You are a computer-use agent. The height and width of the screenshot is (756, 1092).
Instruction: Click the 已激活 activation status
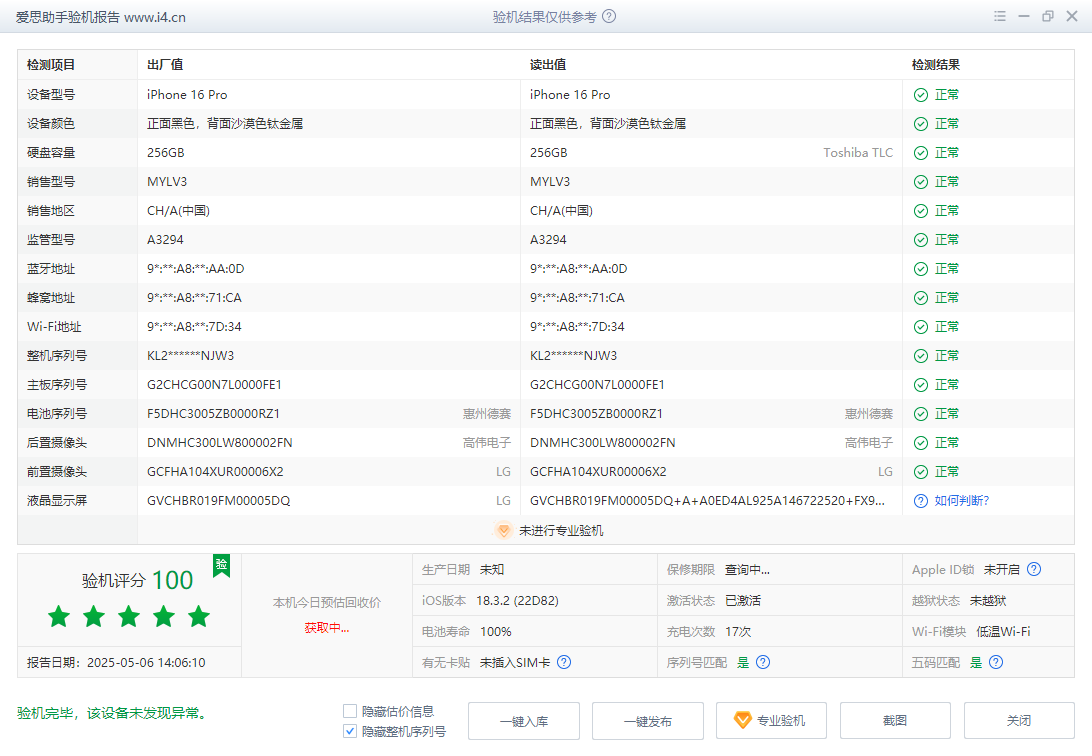[742, 601]
